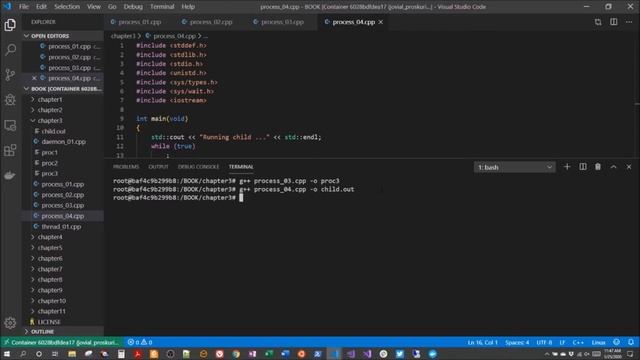Open thread_01.cpp in file tree
Image resolution: width=640 pixels, height=360 pixels.
point(61,227)
